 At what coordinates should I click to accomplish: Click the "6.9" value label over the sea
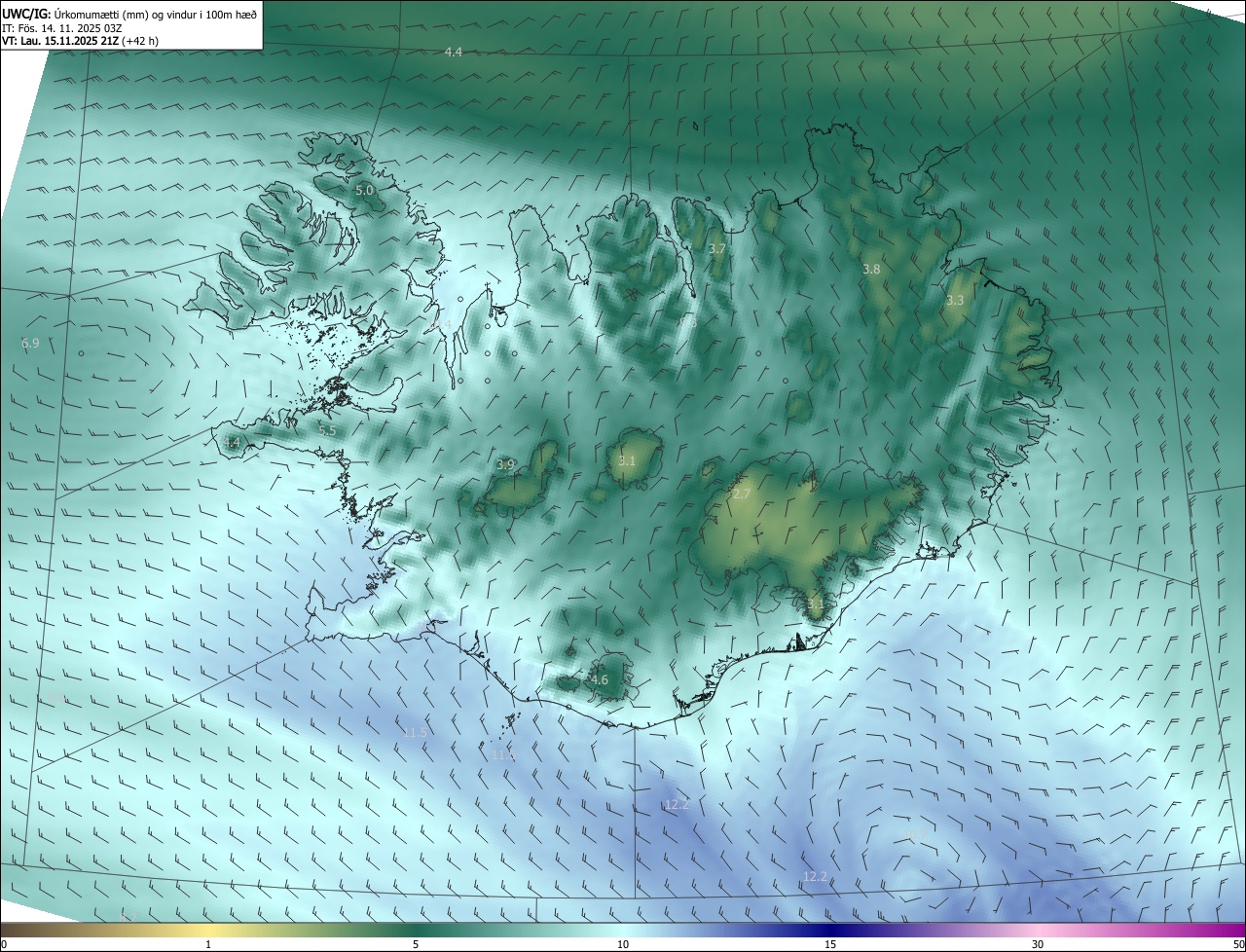(x=30, y=344)
